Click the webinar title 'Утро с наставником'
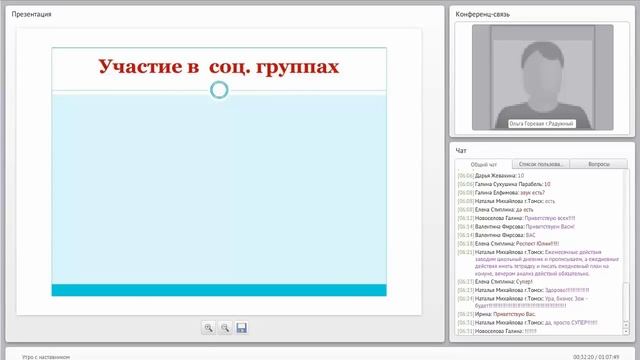 (46, 357)
